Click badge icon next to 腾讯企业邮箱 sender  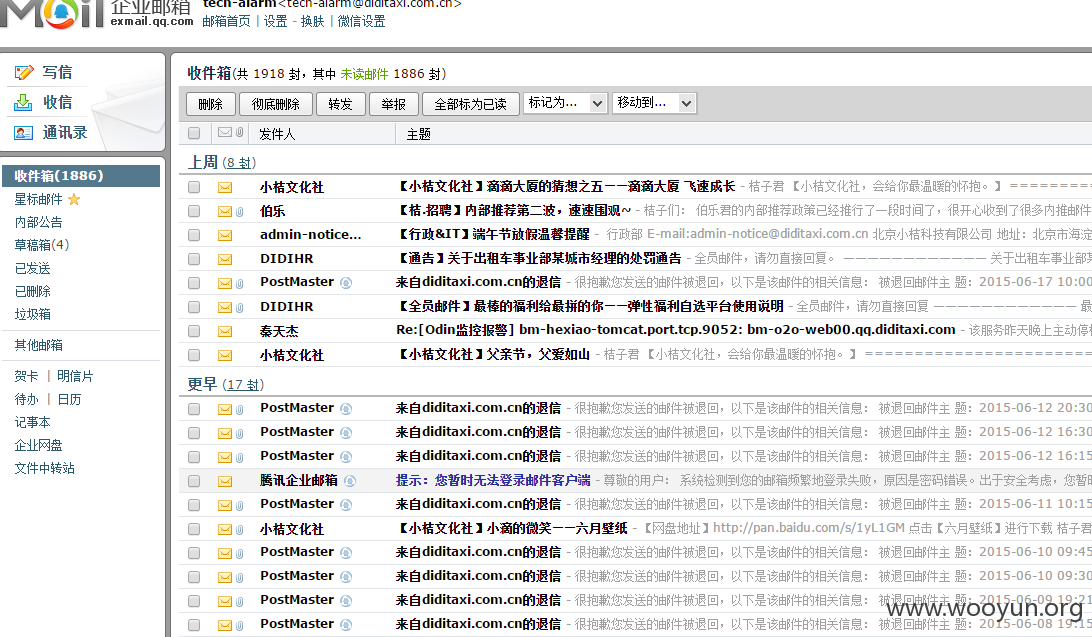tap(350, 481)
